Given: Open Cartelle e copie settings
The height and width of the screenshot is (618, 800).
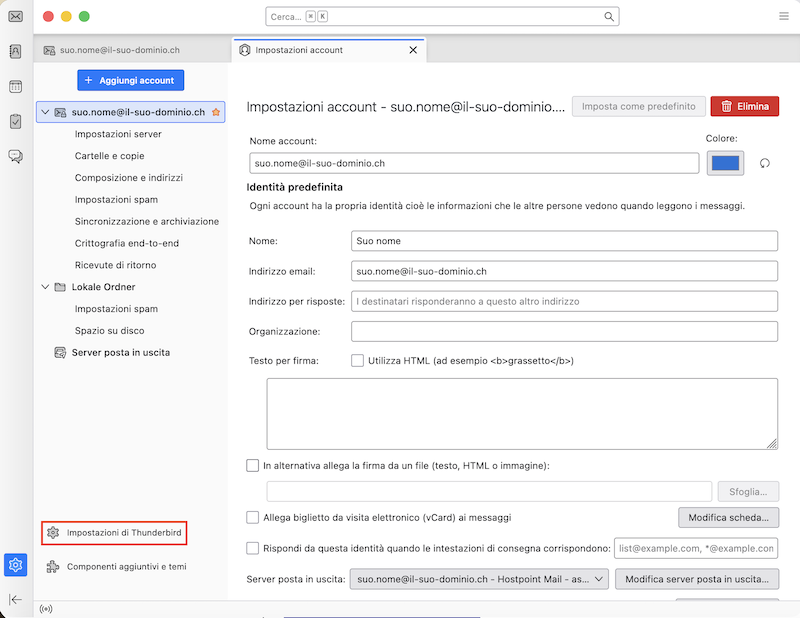Looking at the screenshot, I should tap(110, 156).
